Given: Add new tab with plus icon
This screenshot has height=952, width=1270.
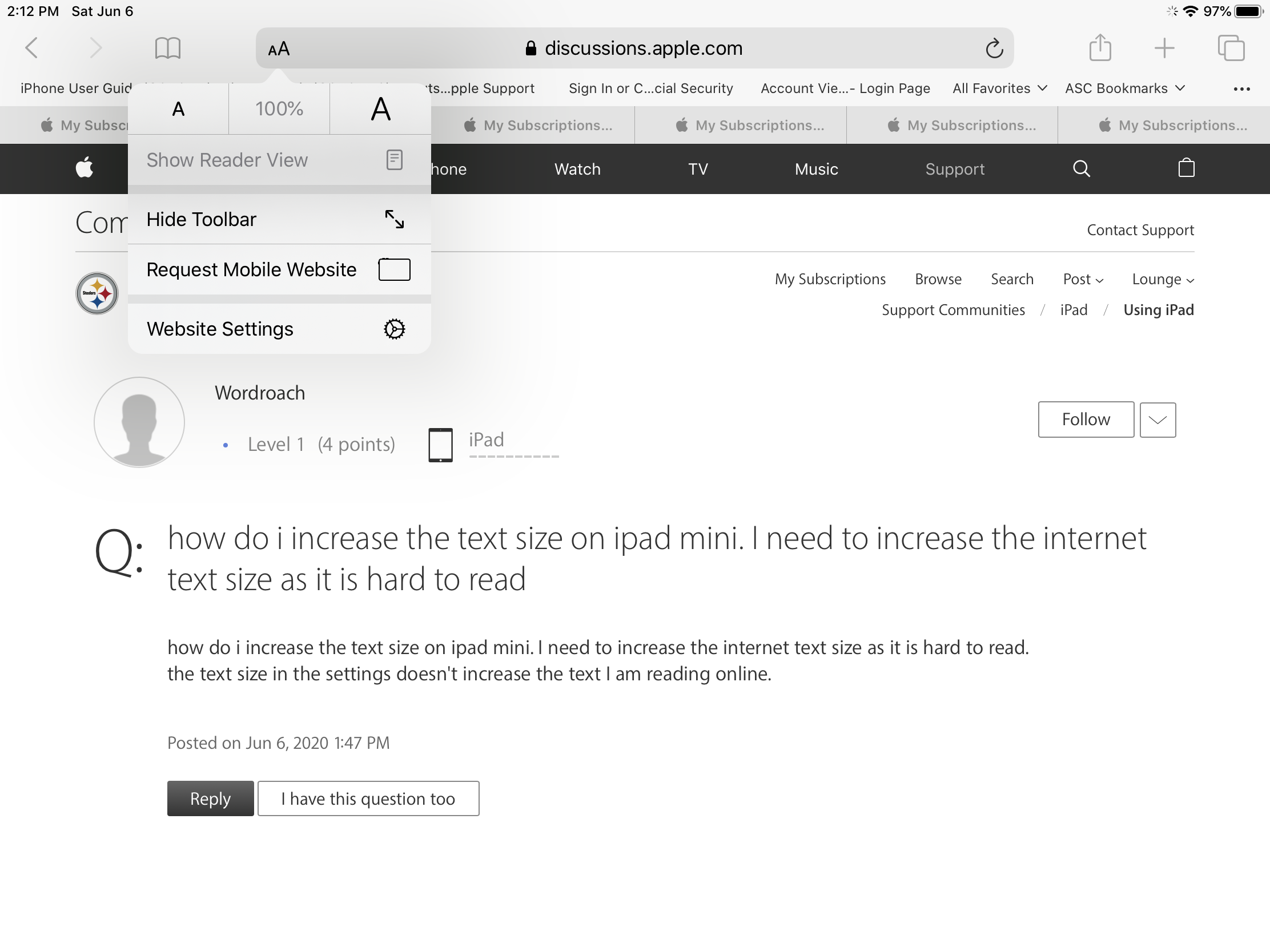Looking at the screenshot, I should click(1164, 47).
